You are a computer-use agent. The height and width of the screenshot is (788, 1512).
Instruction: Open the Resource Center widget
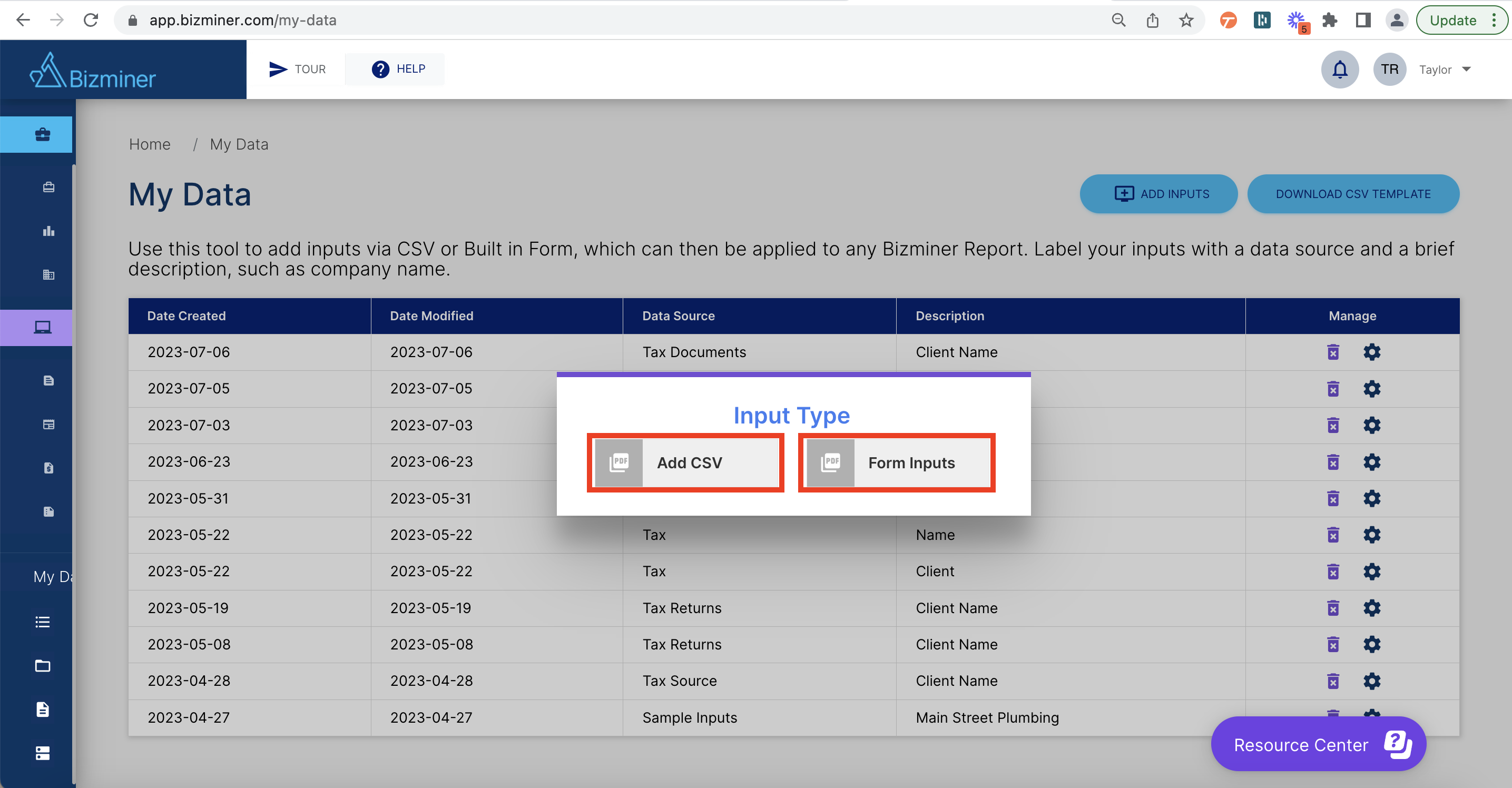[1318, 744]
